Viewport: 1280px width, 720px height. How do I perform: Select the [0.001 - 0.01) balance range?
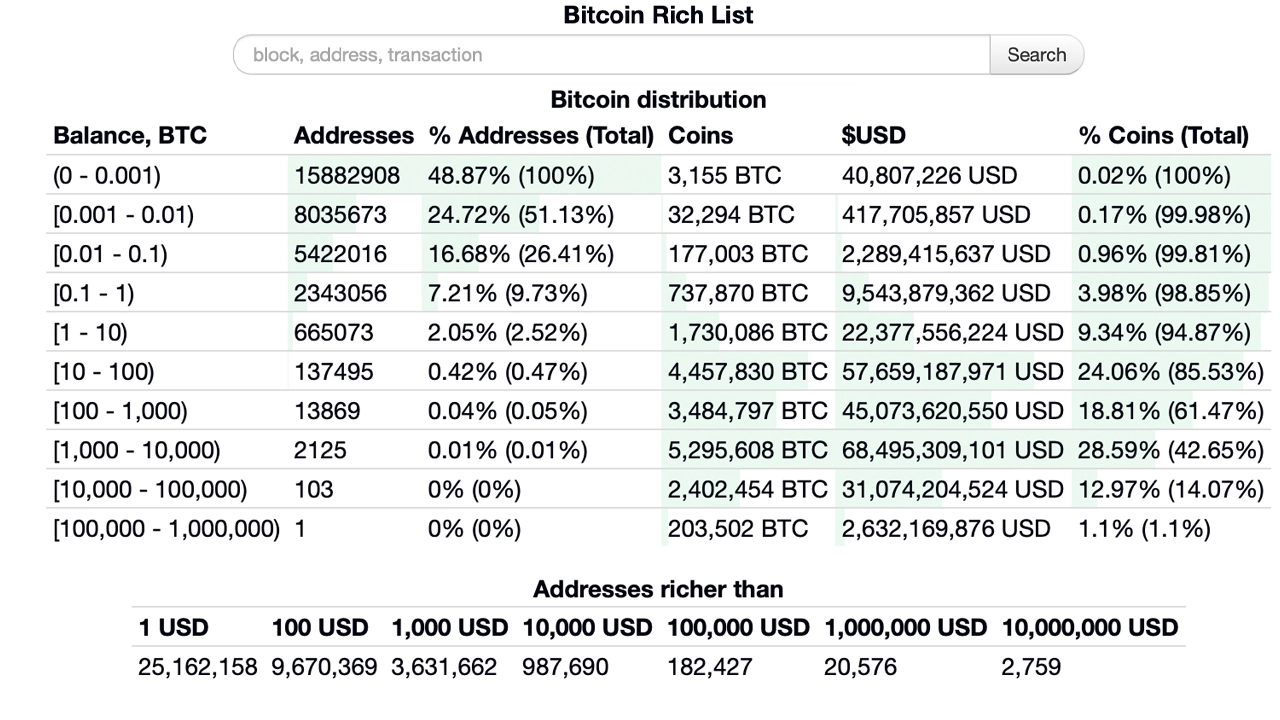pos(122,214)
